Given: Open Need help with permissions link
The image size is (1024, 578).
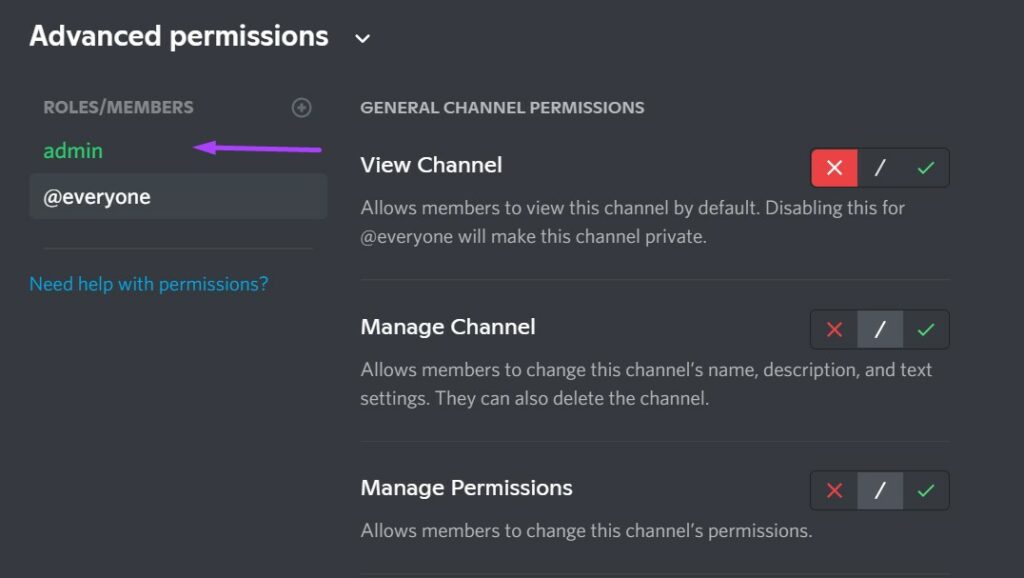Looking at the screenshot, I should coord(148,284).
